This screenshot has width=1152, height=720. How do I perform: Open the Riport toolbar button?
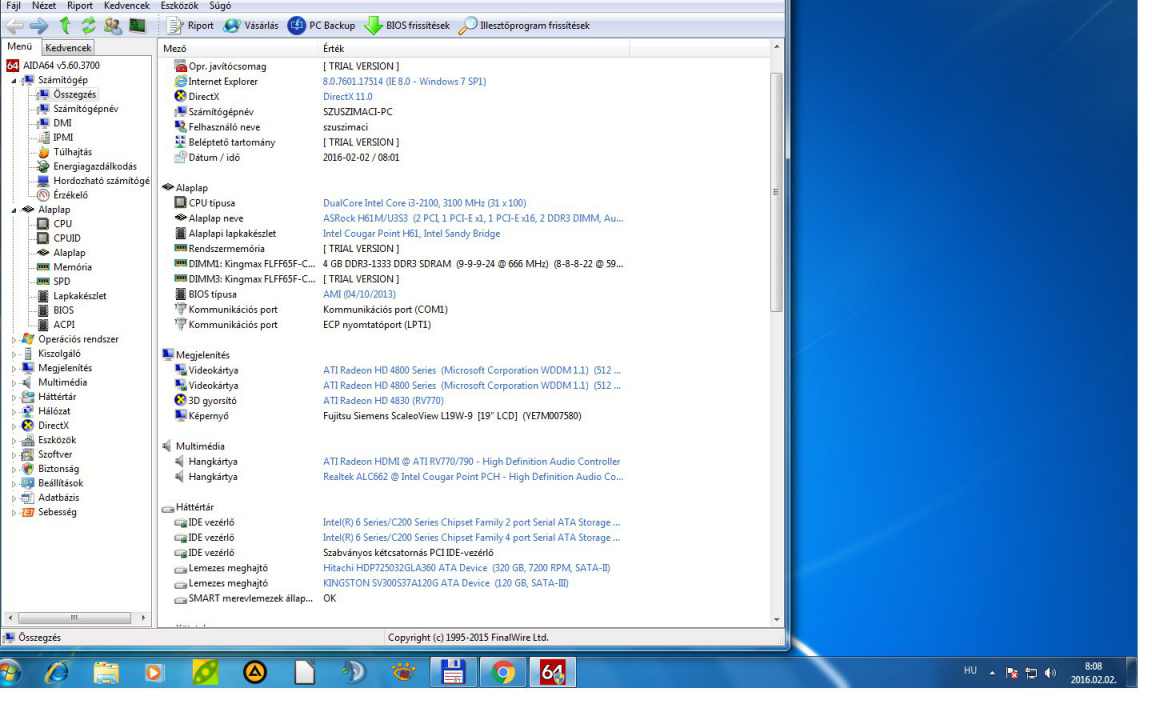pyautogui.click(x=190, y=26)
